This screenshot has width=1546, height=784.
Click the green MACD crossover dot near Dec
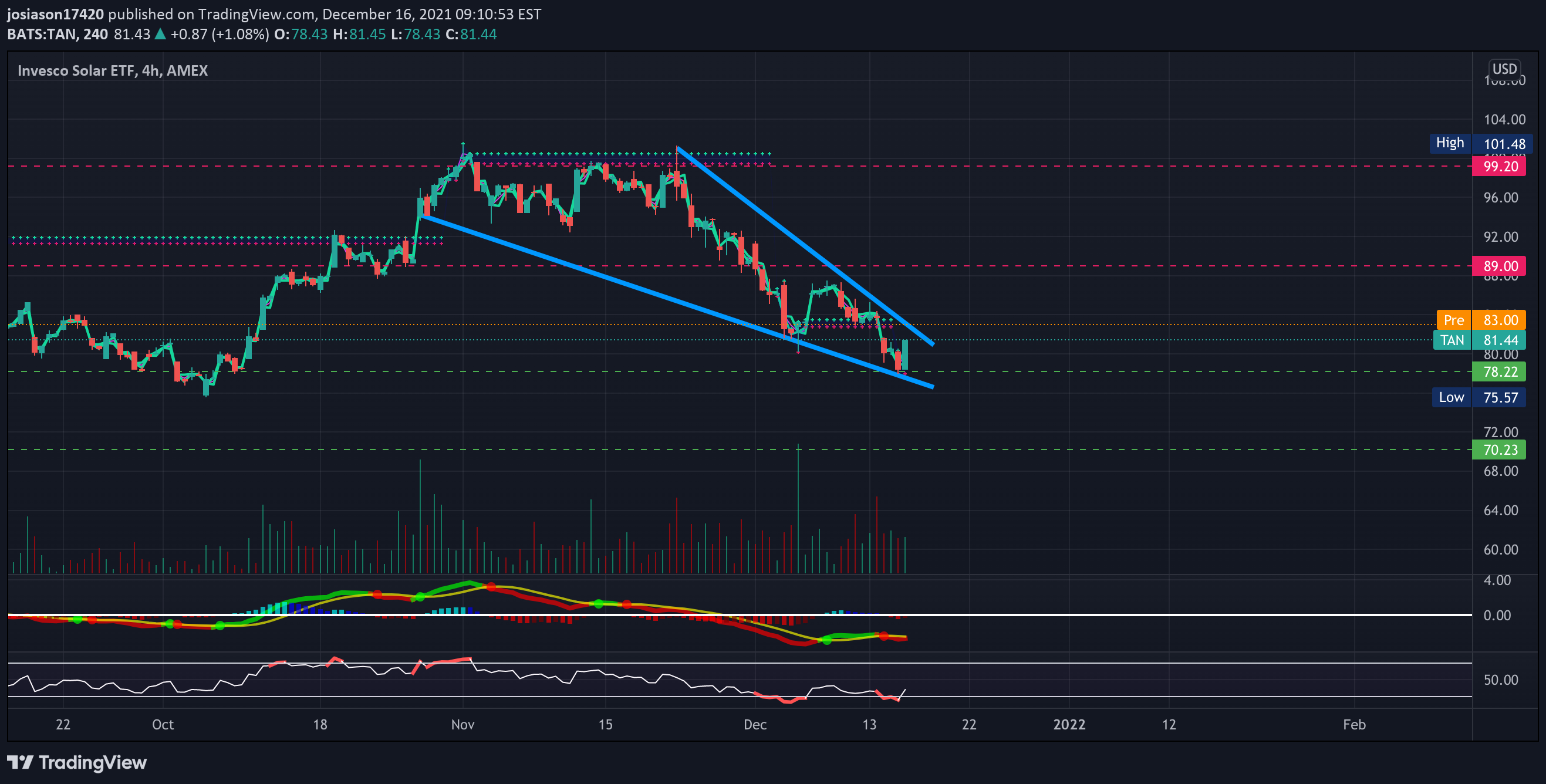[x=826, y=641]
